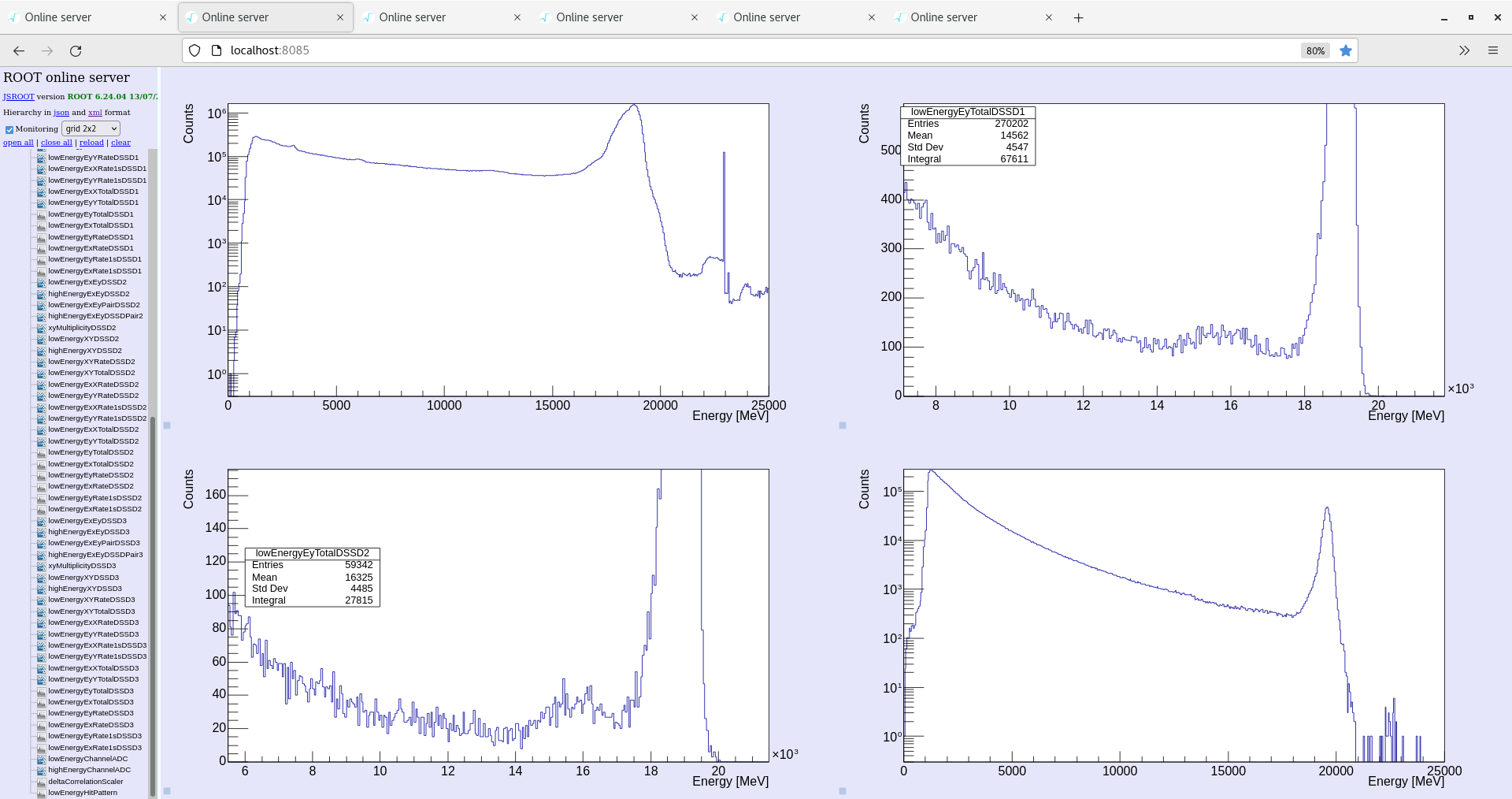Reload the page with the browser refresh icon
Screen dimensions: 1512x799
click(76, 50)
